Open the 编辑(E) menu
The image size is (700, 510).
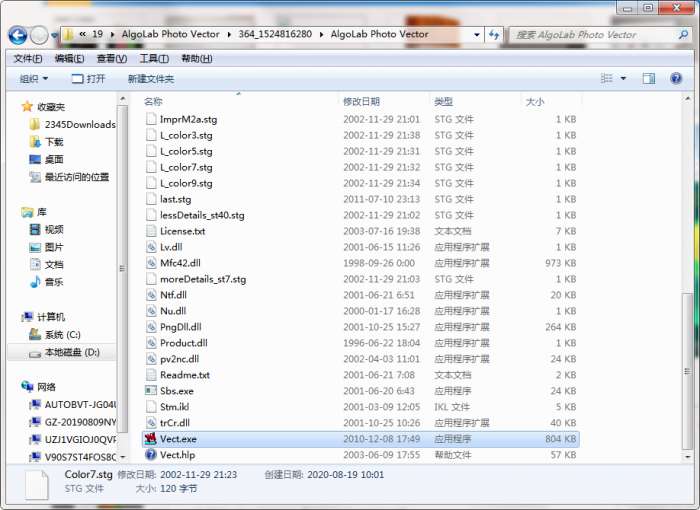tap(69, 59)
